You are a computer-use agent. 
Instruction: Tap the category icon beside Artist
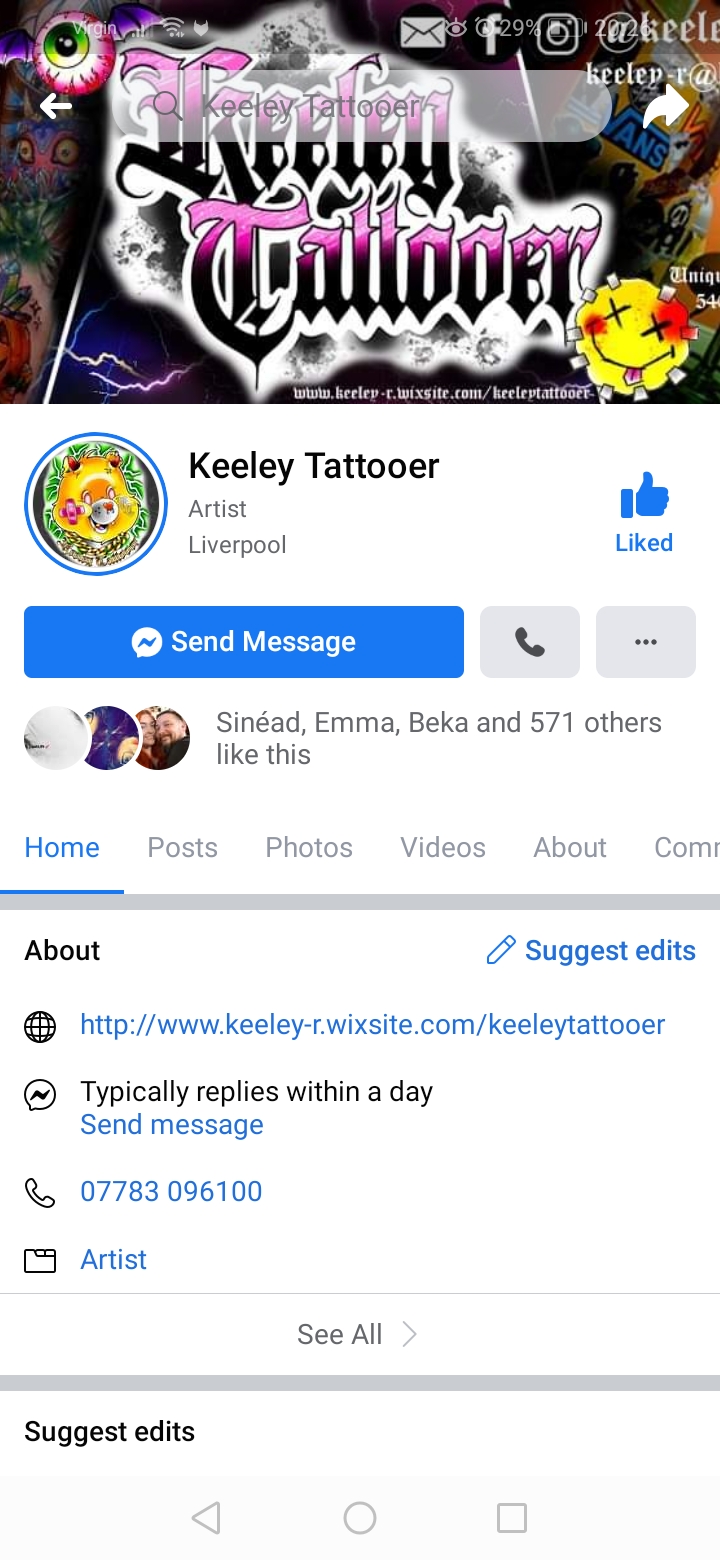coord(40,1260)
